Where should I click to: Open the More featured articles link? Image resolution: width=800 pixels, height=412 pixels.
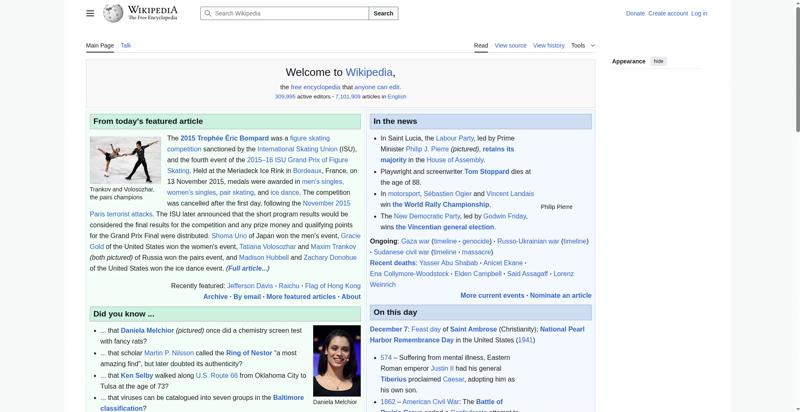pyautogui.click(x=300, y=296)
